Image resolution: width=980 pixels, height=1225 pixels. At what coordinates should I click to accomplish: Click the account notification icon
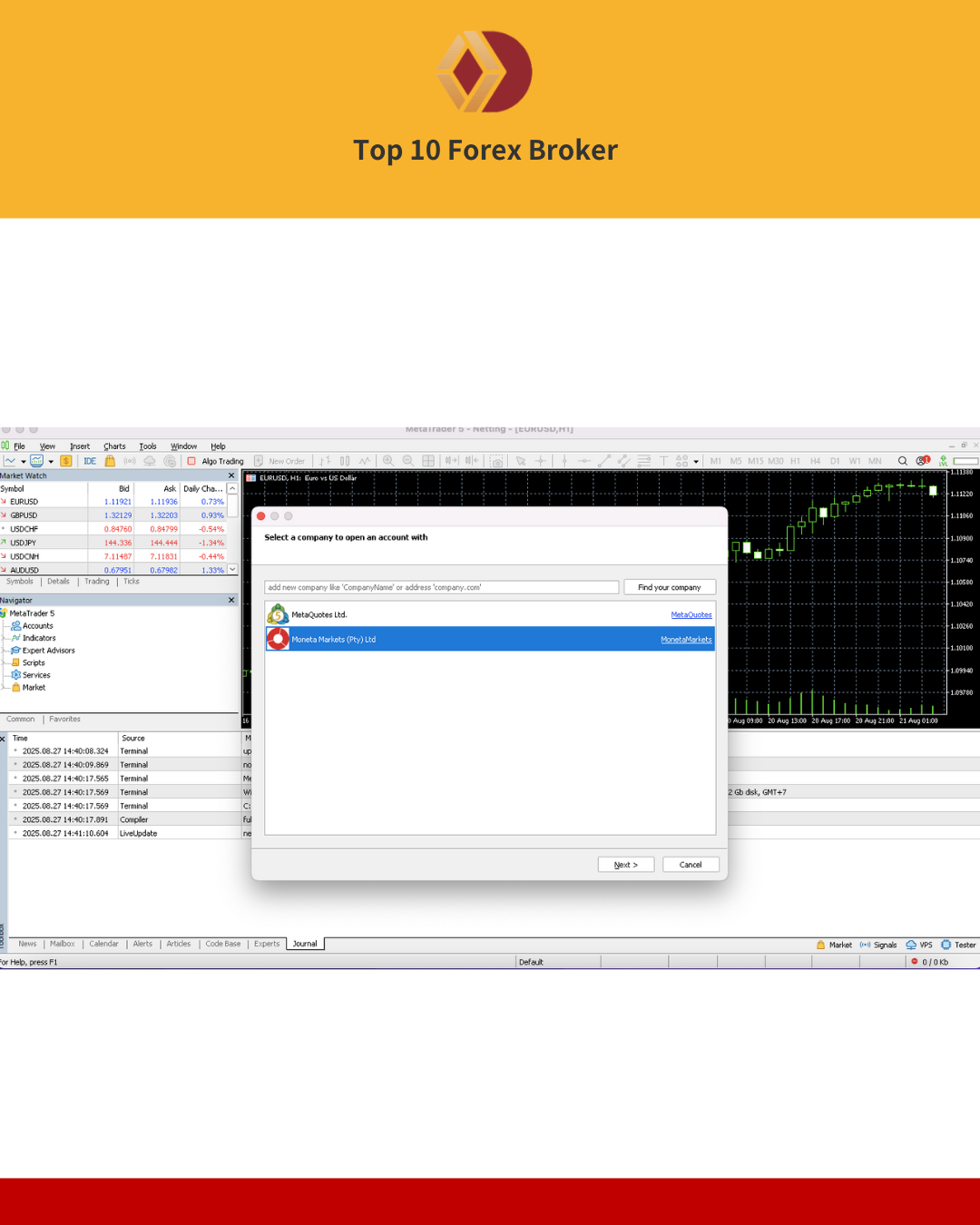[x=923, y=460]
